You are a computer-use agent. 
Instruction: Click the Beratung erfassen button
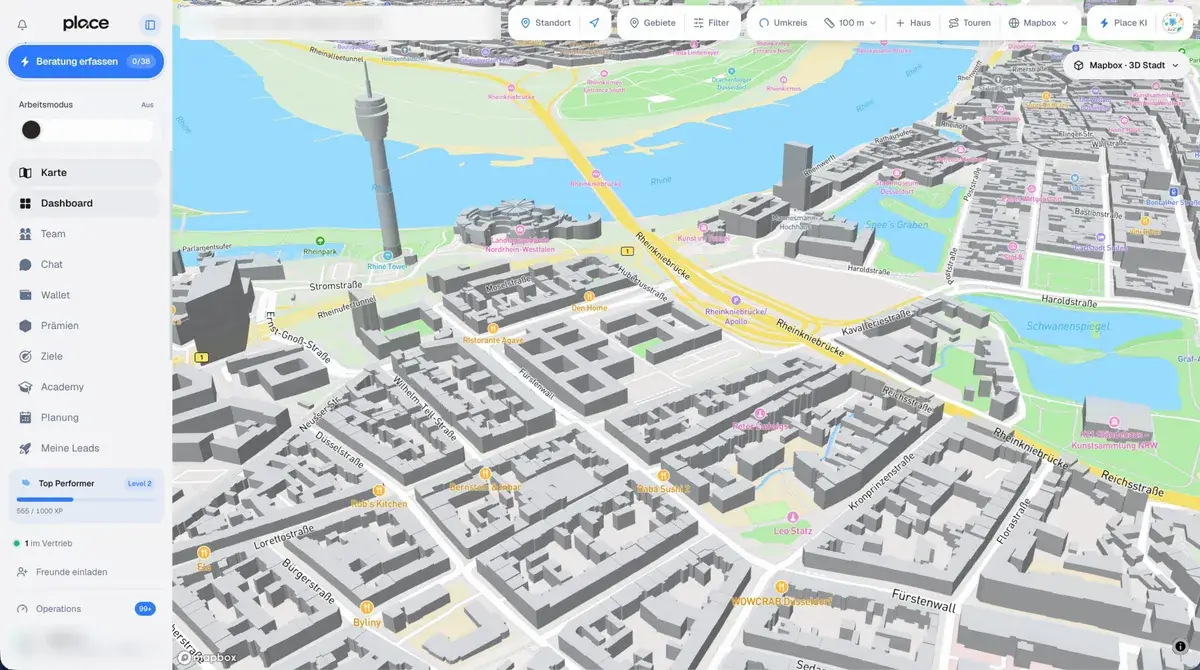tap(86, 61)
